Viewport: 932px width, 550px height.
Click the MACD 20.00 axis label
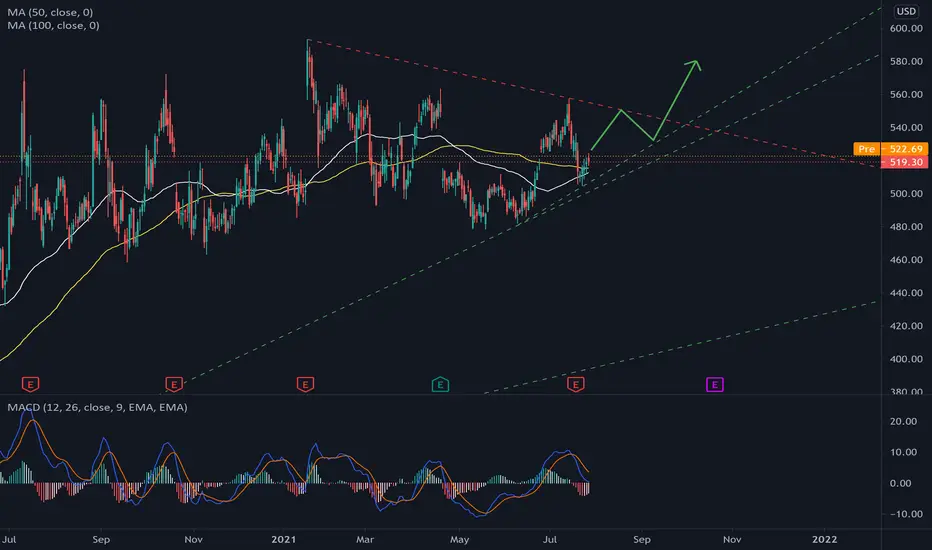[903, 421]
